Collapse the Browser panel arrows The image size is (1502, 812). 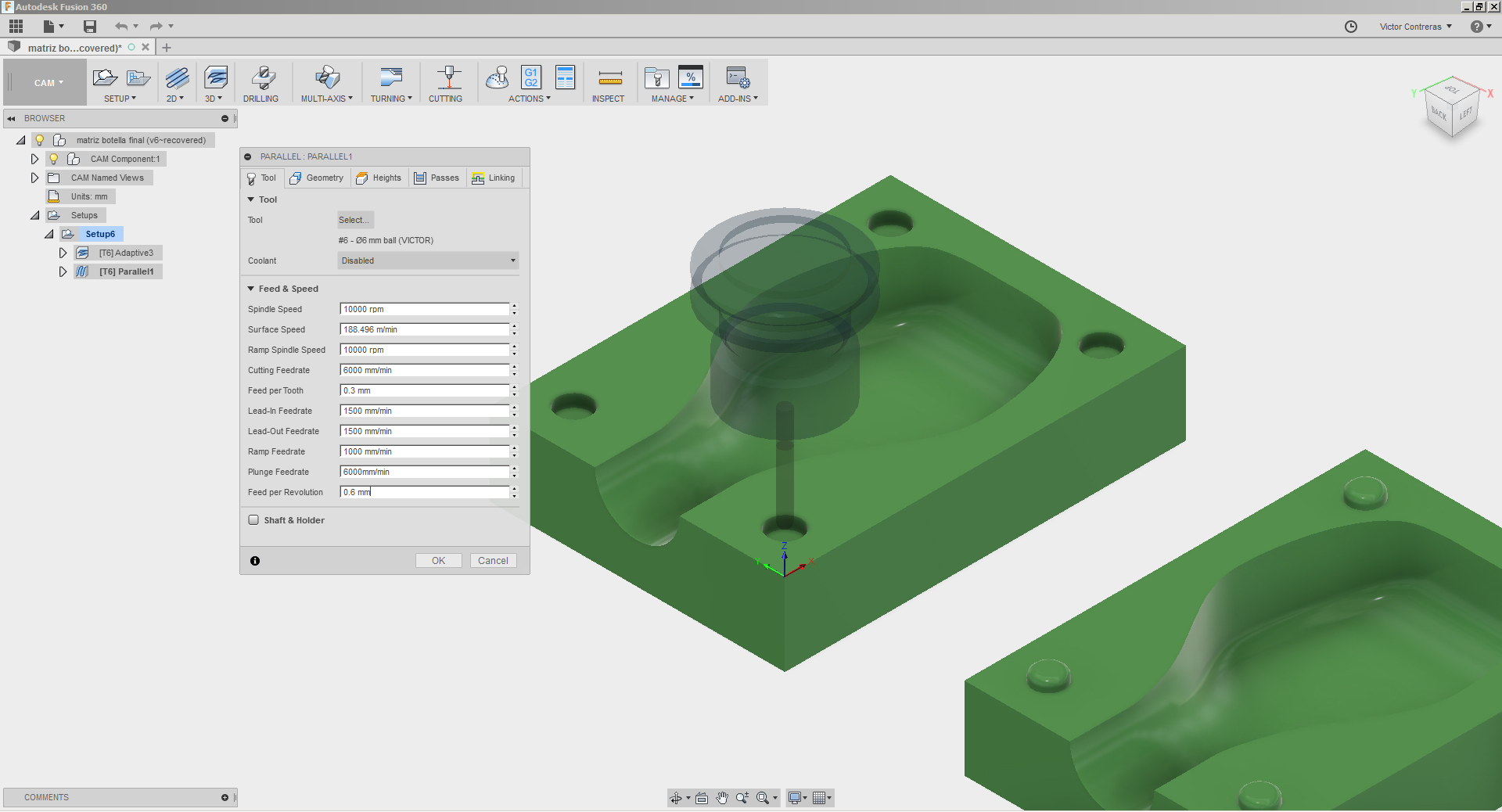[11, 119]
